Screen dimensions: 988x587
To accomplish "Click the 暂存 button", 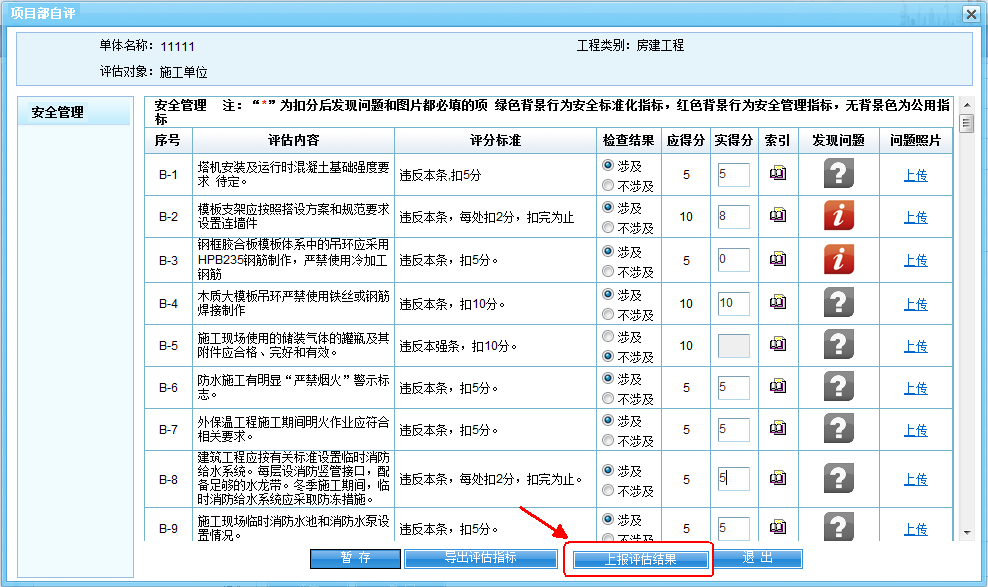I will pyautogui.click(x=355, y=558).
